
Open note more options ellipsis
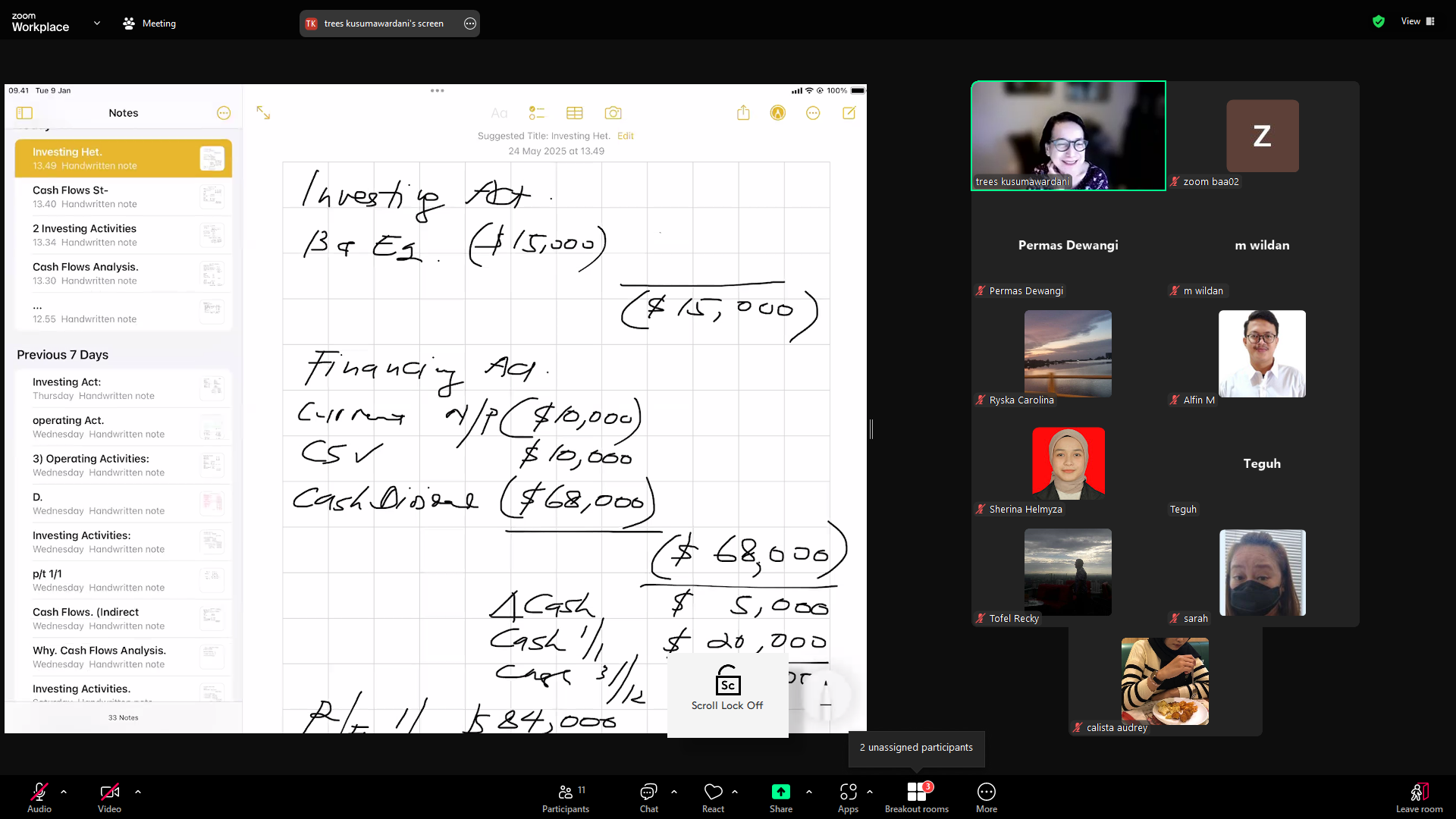813,113
